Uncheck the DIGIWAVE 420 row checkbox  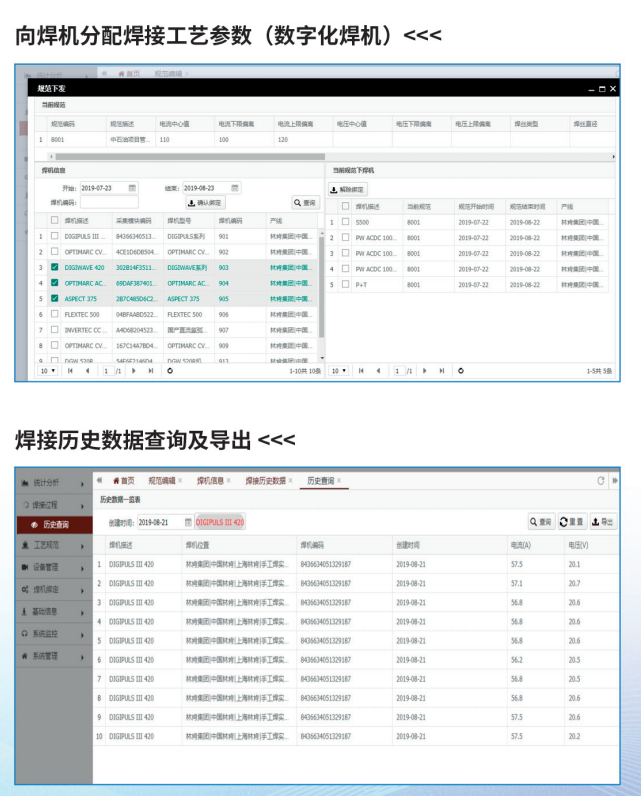click(54, 268)
